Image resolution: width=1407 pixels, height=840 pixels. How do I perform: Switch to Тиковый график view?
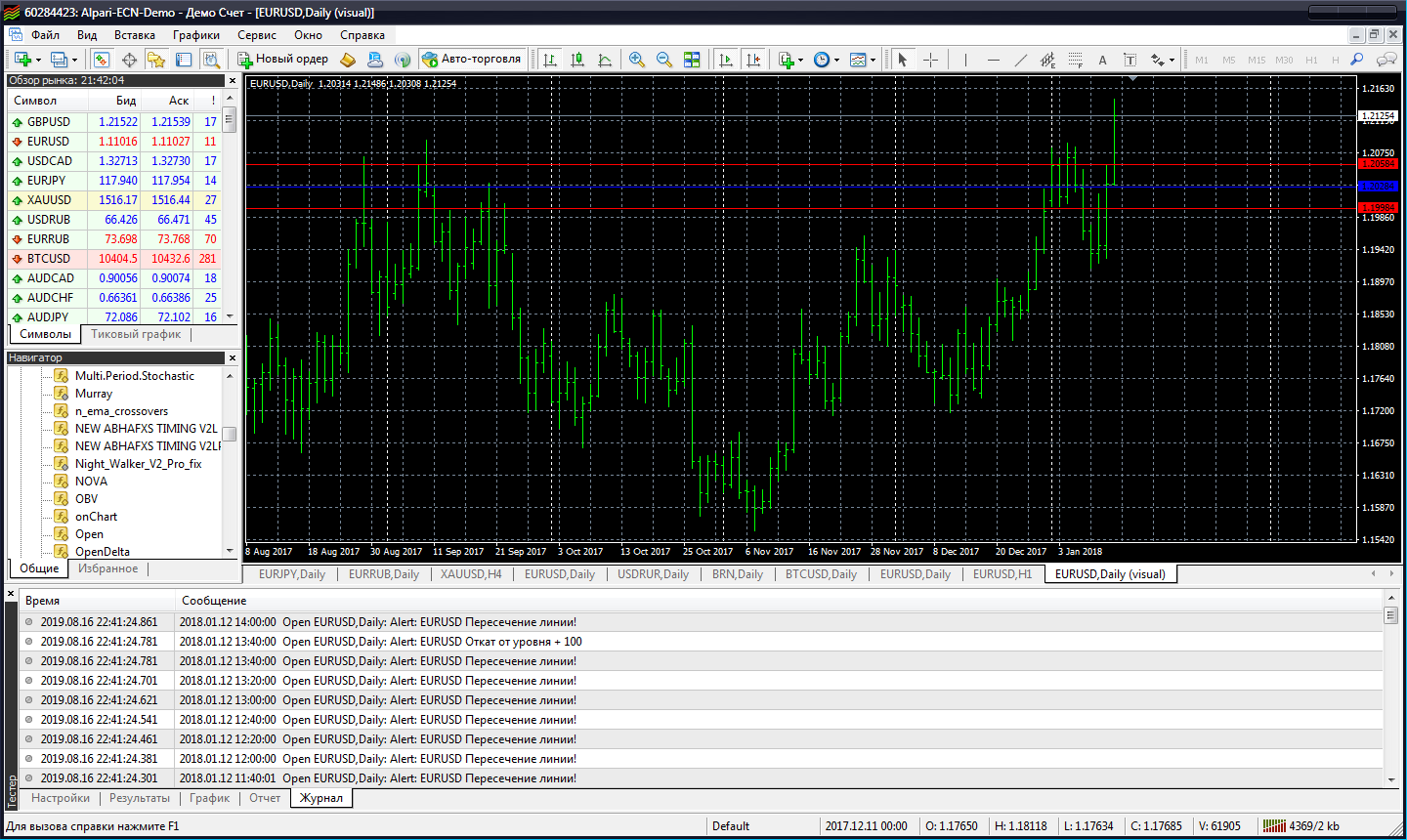pos(136,334)
